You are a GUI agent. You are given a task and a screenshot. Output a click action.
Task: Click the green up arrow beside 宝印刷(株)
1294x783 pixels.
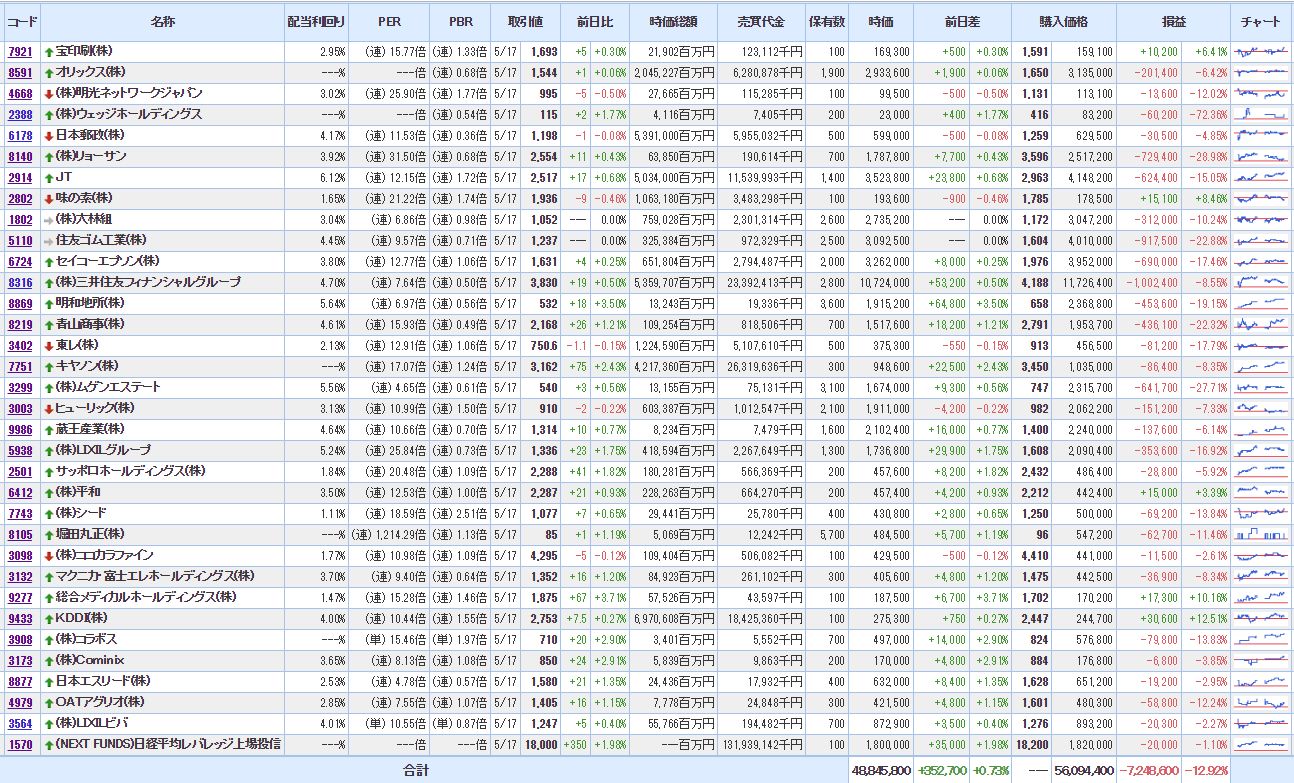pyautogui.click(x=49, y=51)
